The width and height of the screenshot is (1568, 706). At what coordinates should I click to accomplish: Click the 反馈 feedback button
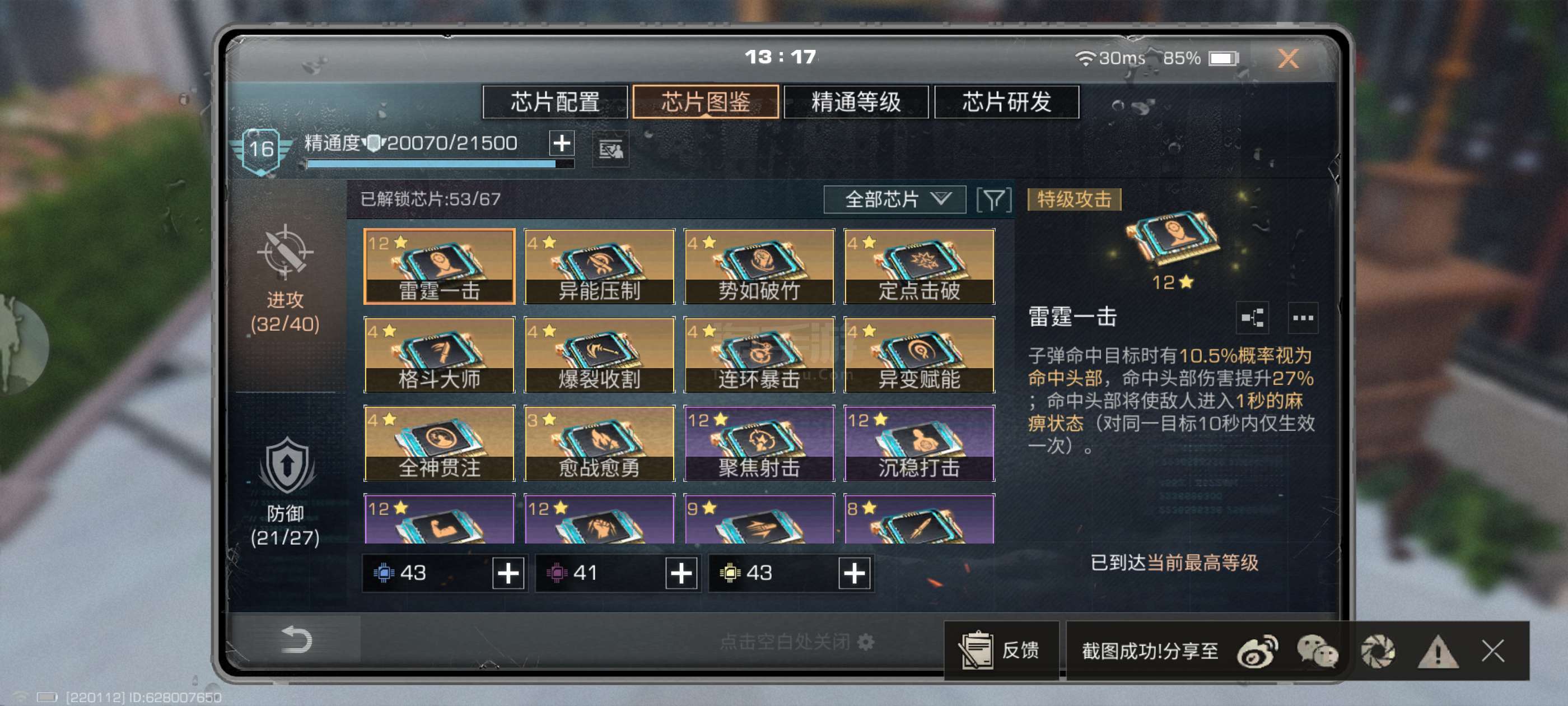point(1001,651)
